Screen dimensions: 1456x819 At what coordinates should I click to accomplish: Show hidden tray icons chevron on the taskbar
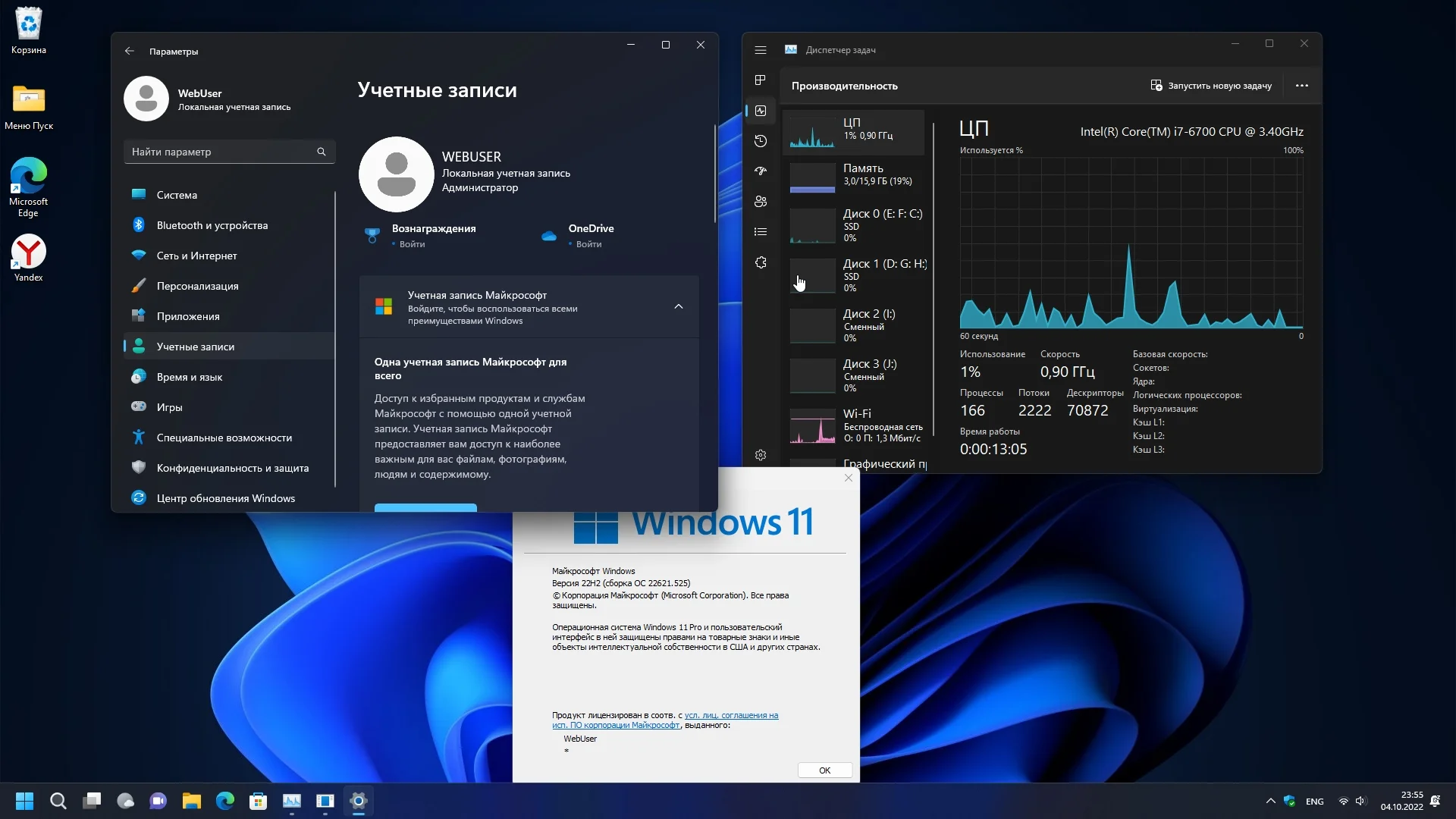point(1270,801)
